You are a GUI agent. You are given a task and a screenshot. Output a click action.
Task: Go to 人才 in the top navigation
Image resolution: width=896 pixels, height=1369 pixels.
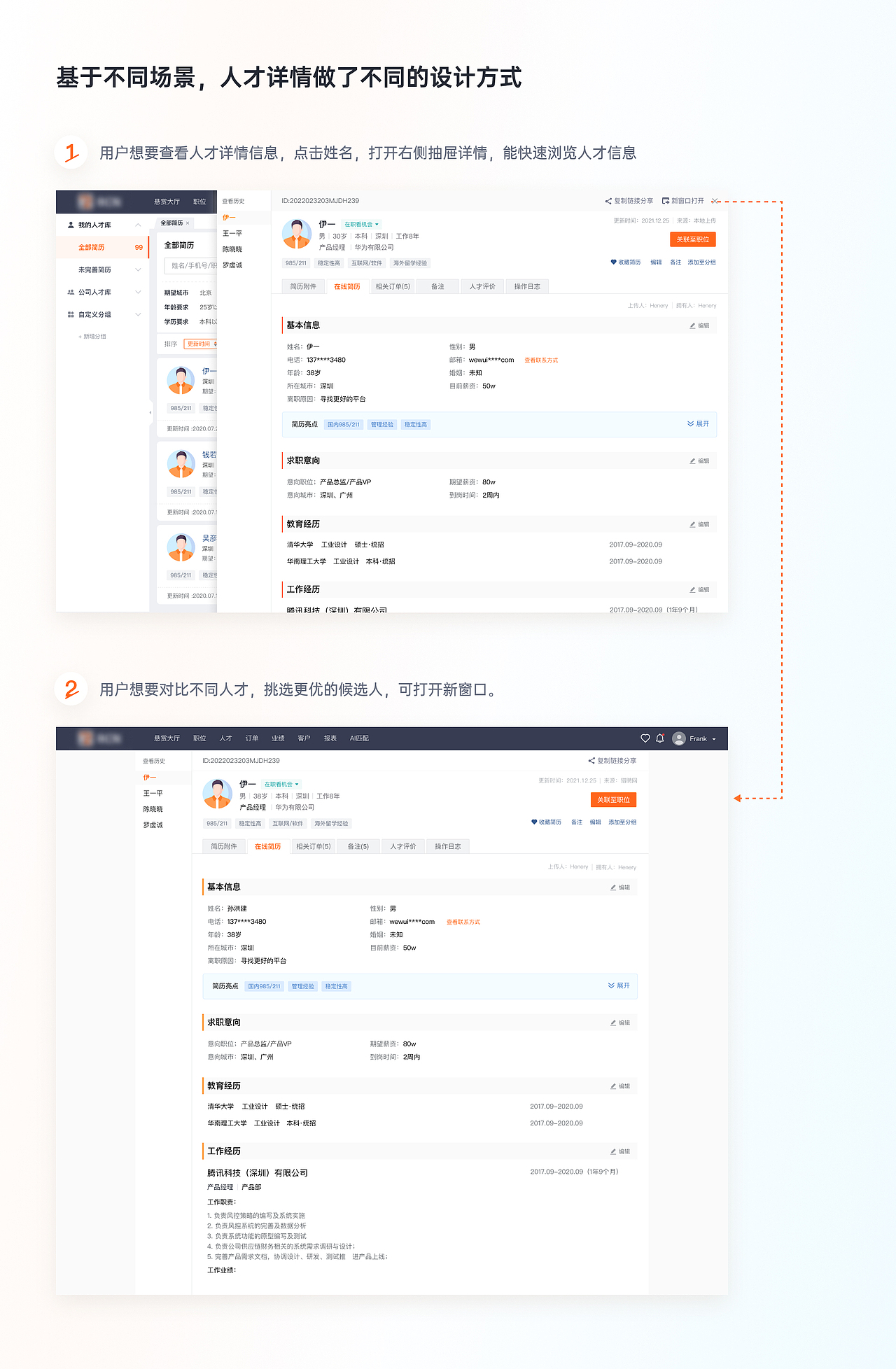click(225, 738)
